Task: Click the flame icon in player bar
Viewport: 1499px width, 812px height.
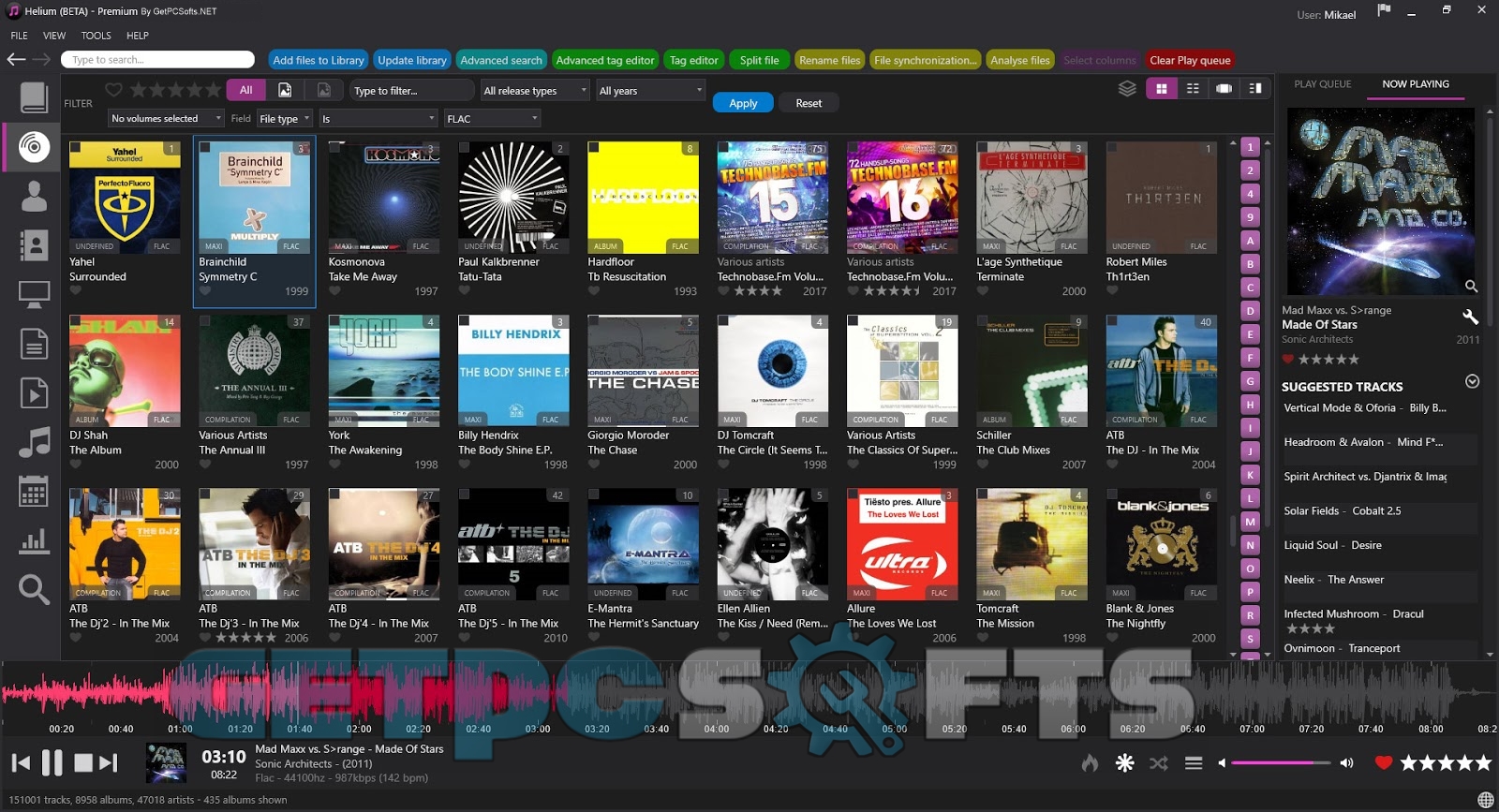Action: click(1090, 763)
